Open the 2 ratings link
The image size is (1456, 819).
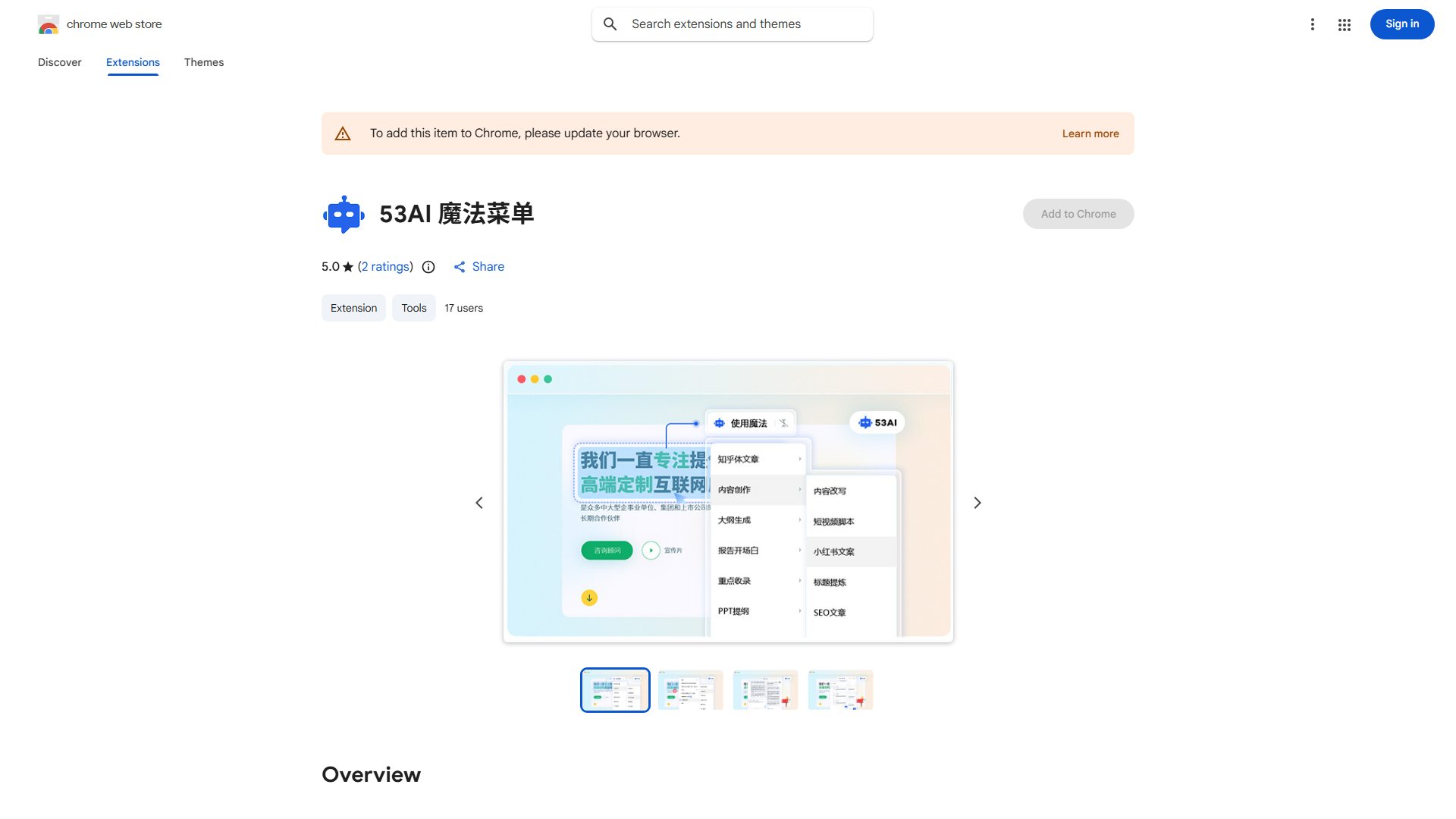coord(386,267)
